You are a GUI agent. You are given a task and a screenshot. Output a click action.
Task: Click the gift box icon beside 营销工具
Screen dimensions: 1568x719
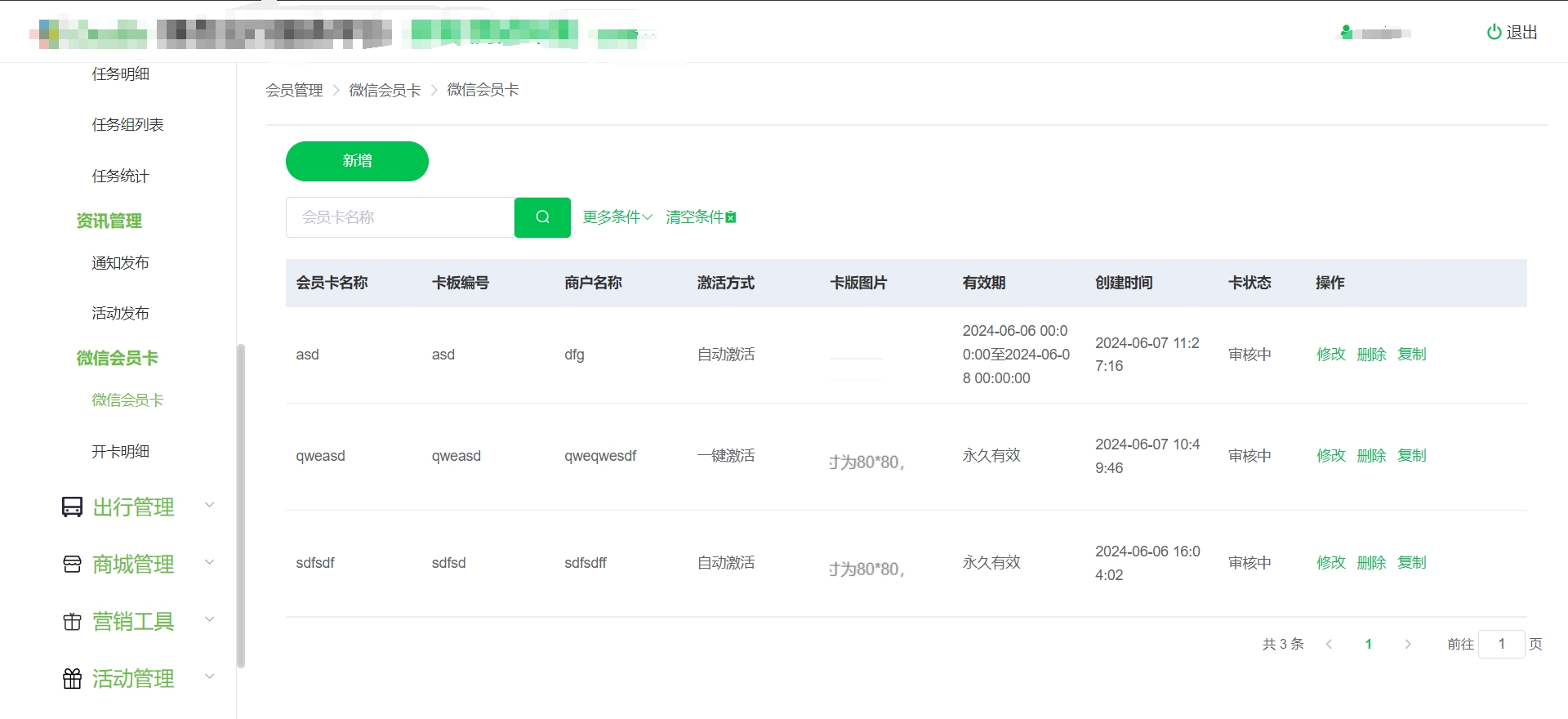[72, 622]
